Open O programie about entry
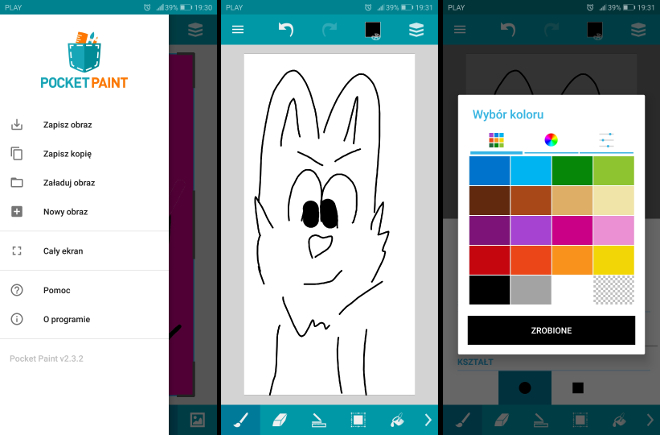The width and height of the screenshot is (660, 435). click(66, 319)
